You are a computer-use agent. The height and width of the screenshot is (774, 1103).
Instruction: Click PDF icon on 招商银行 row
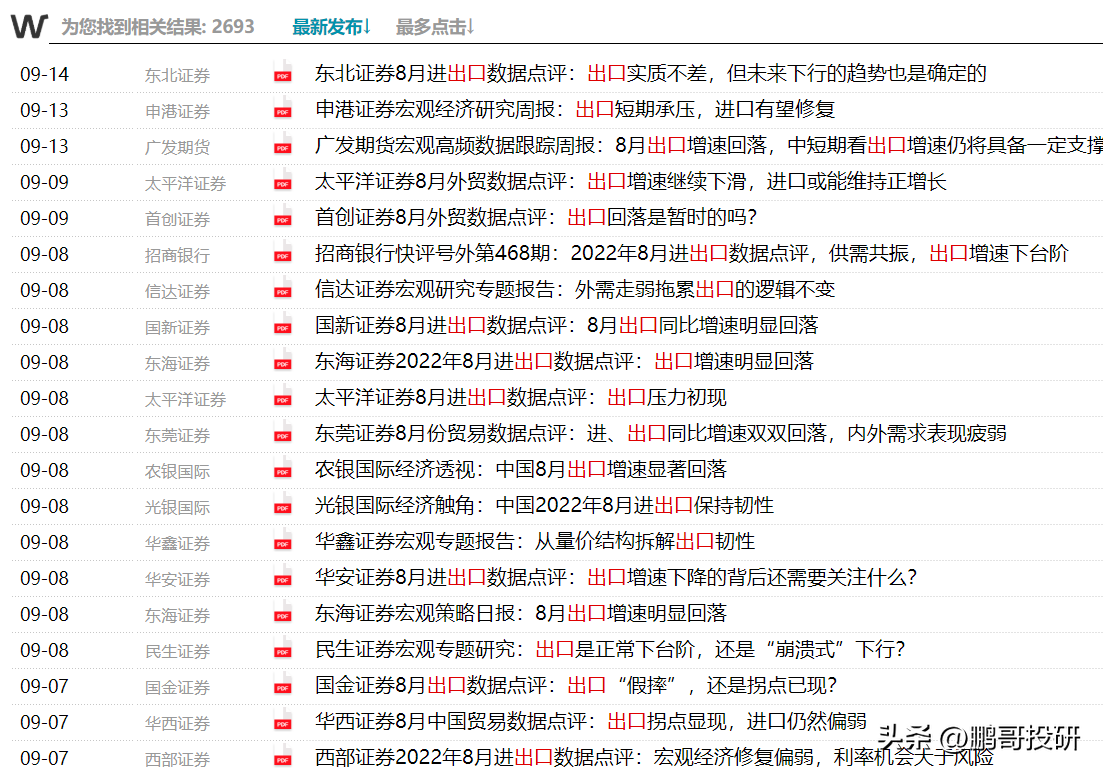(283, 254)
